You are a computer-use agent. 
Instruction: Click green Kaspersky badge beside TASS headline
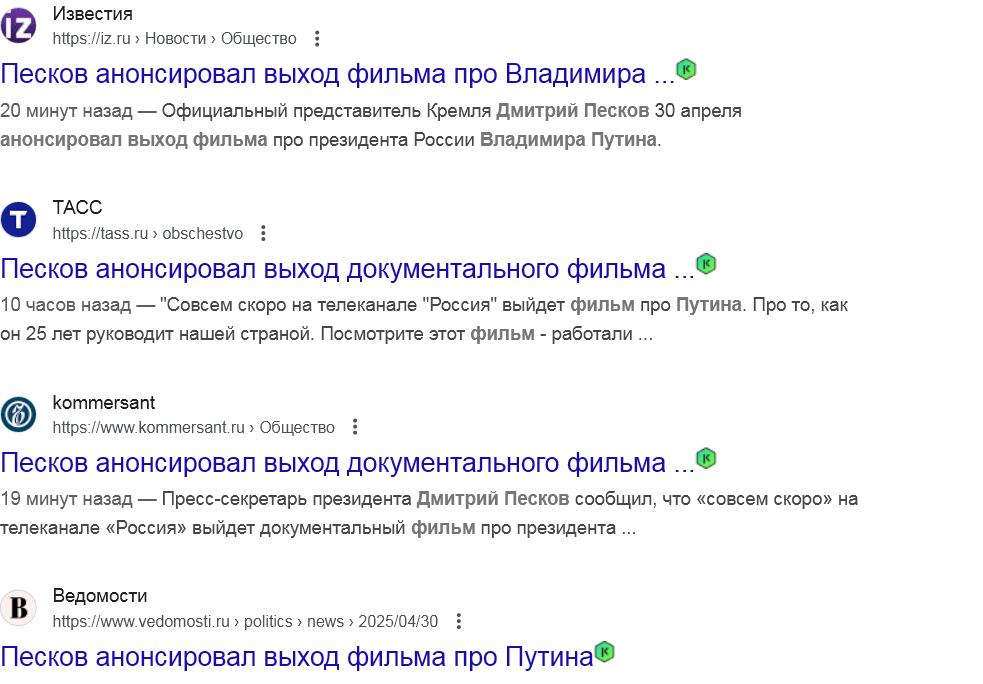(x=707, y=264)
